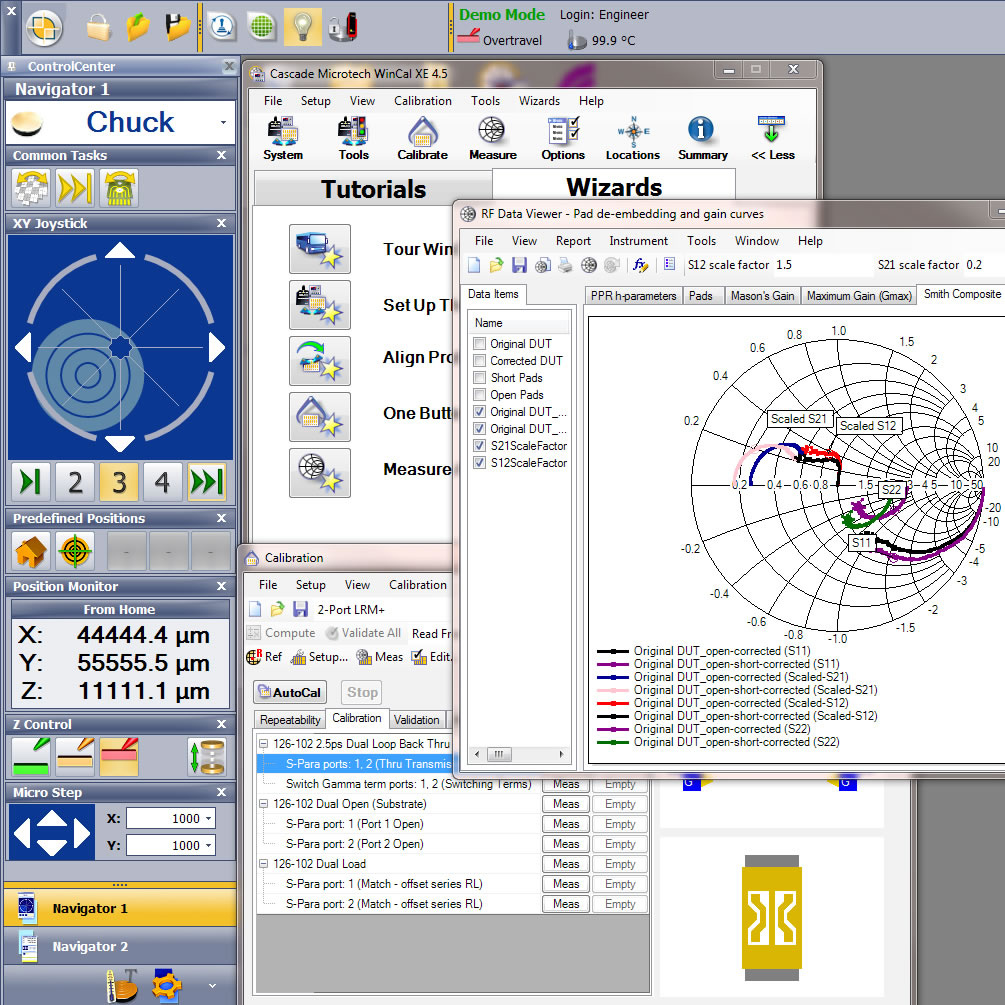Close the Common Tasks panel
The width and height of the screenshot is (1005, 1005).
[x=222, y=155]
